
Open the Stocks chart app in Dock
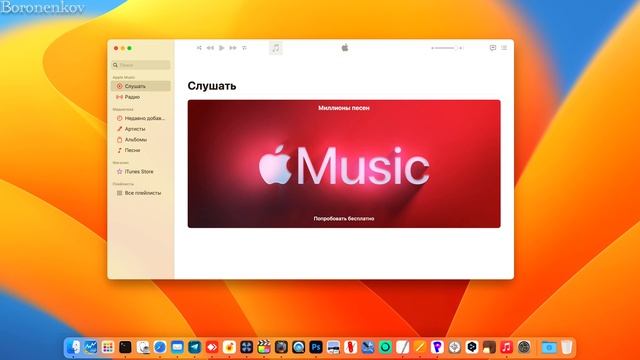(x=91, y=347)
